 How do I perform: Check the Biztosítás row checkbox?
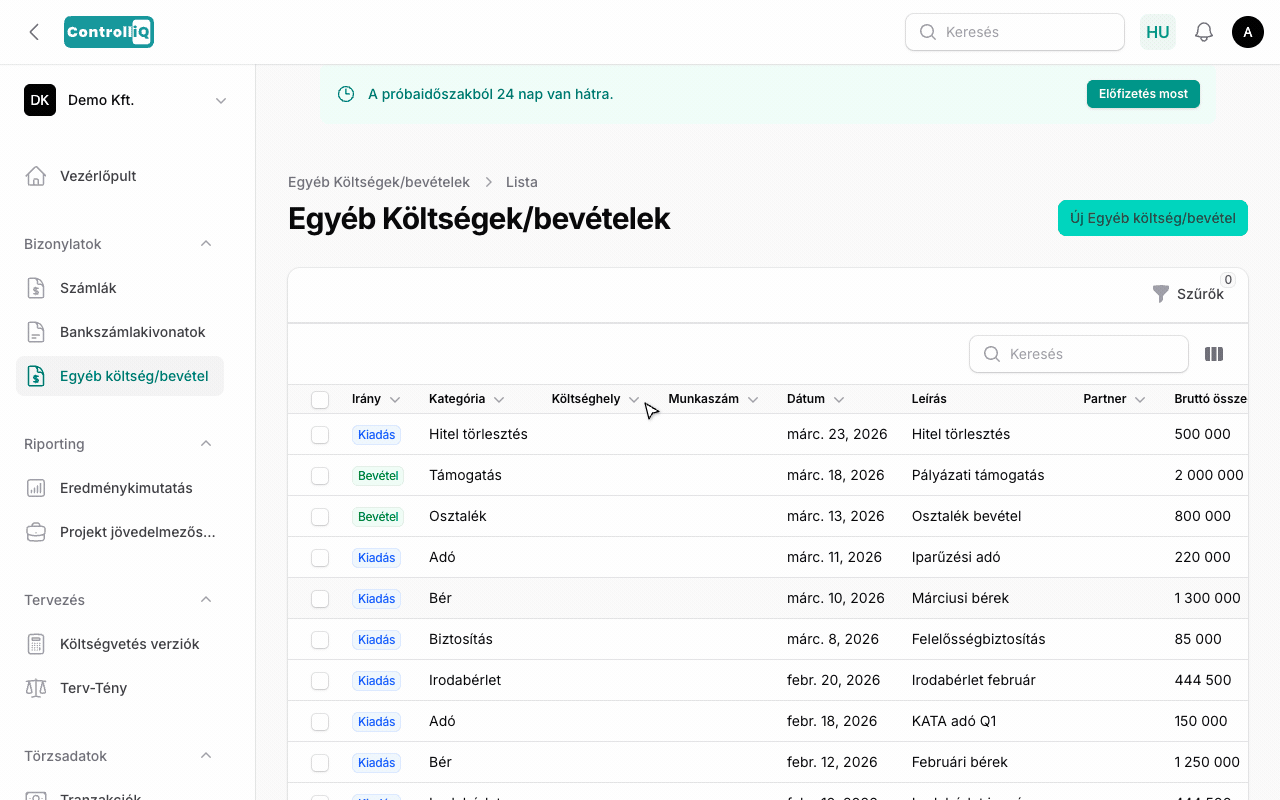320,640
